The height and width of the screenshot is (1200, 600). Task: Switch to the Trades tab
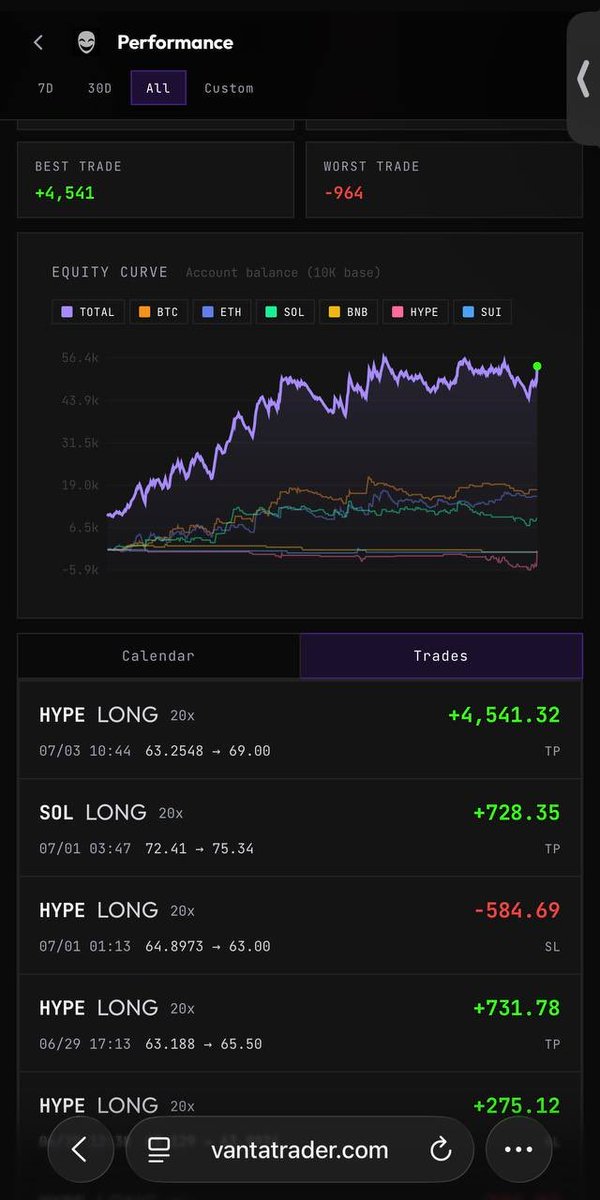point(441,656)
